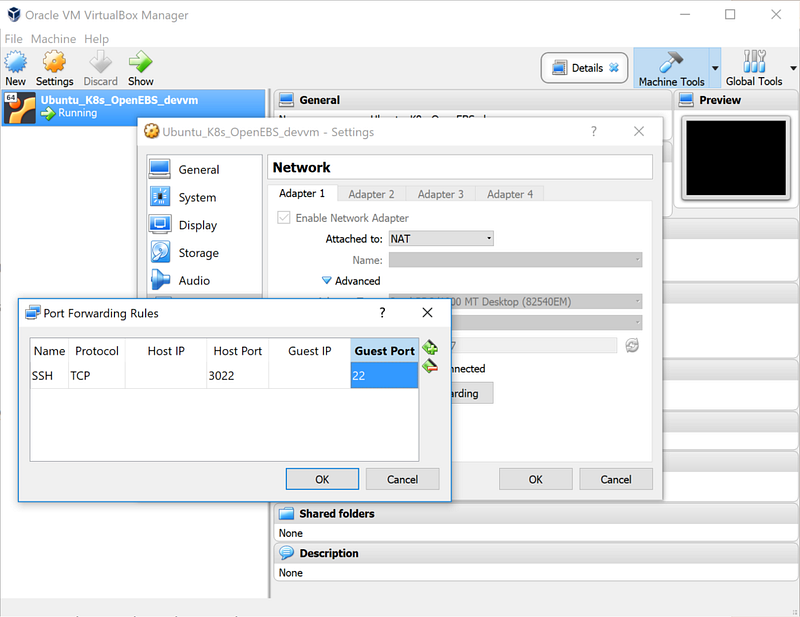Switch to Adapter 4 tab
The height and width of the screenshot is (617, 800).
pos(510,194)
